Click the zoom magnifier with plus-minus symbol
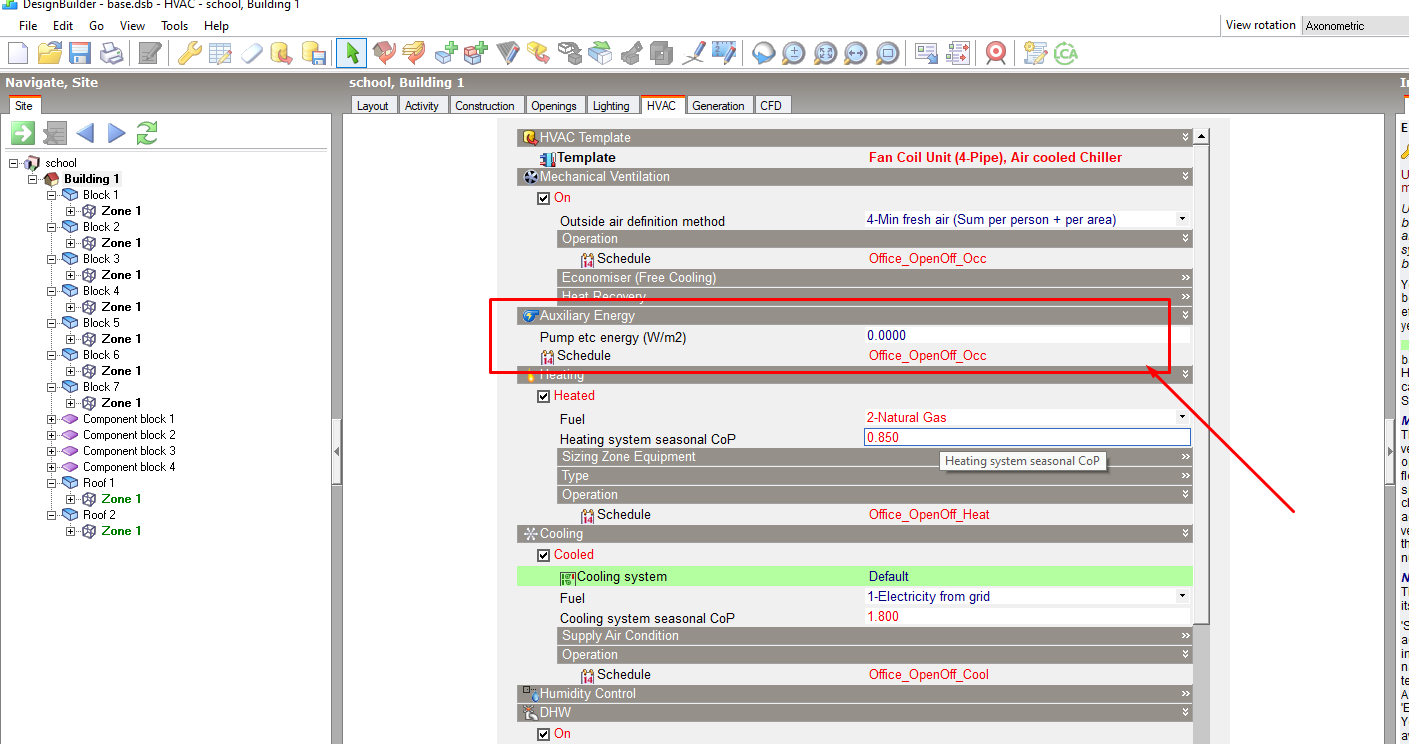The height and width of the screenshot is (744, 1409). [x=794, y=53]
